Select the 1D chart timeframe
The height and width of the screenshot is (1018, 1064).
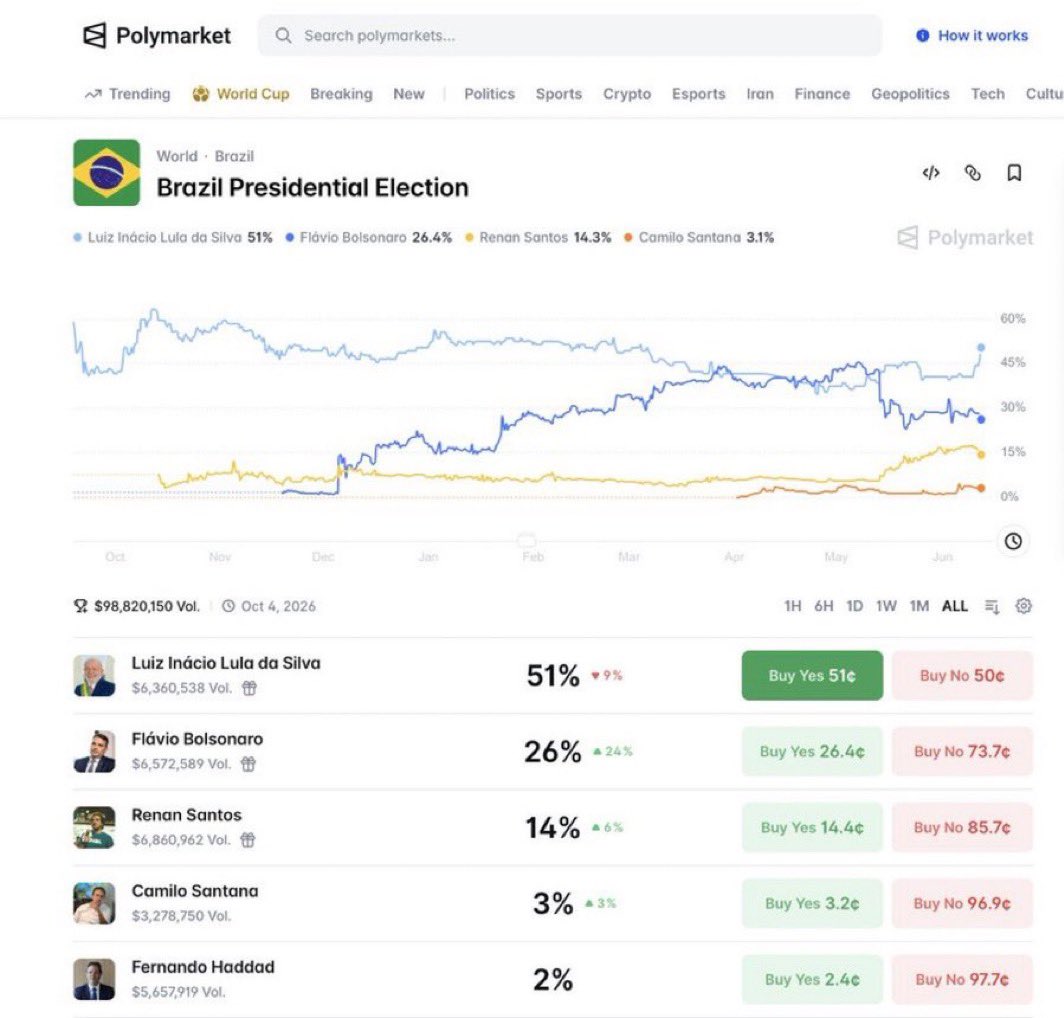tap(854, 606)
